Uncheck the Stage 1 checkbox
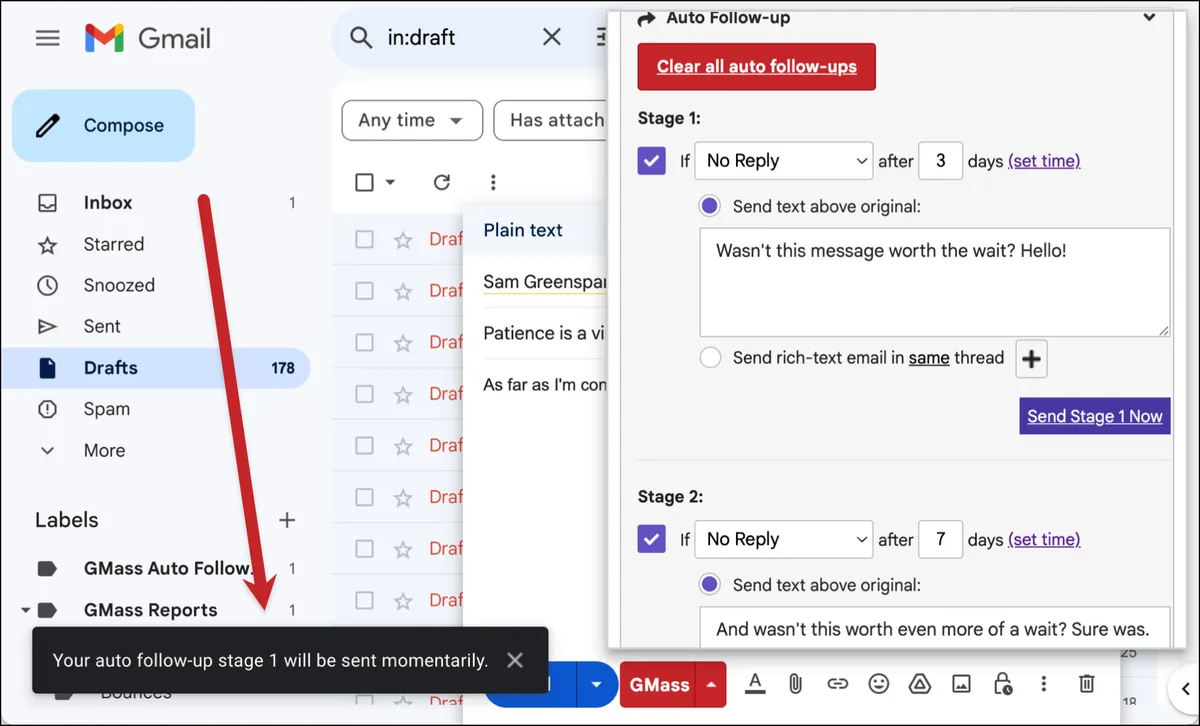This screenshot has width=1200, height=726. 652,161
